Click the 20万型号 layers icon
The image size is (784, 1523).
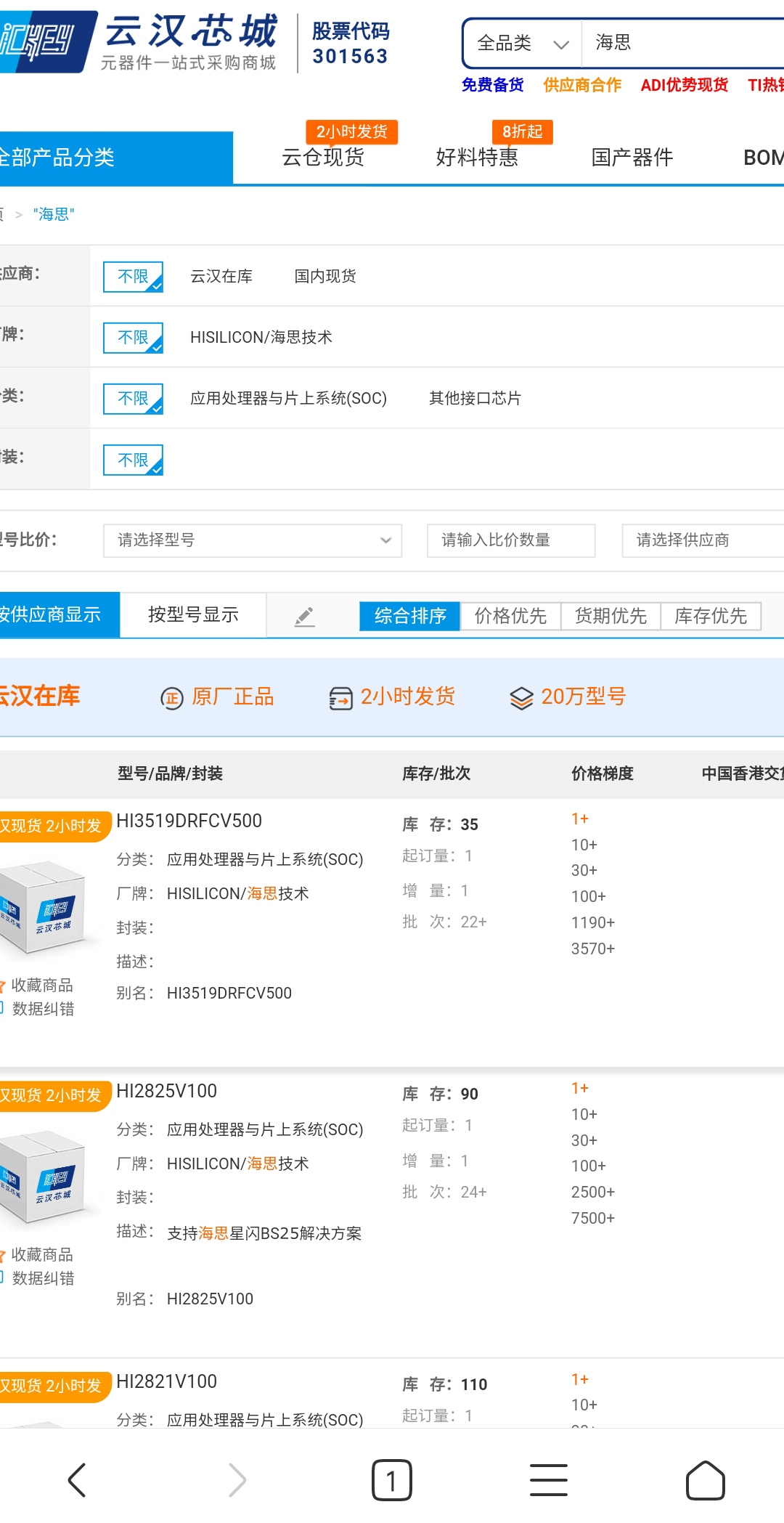pos(522,698)
